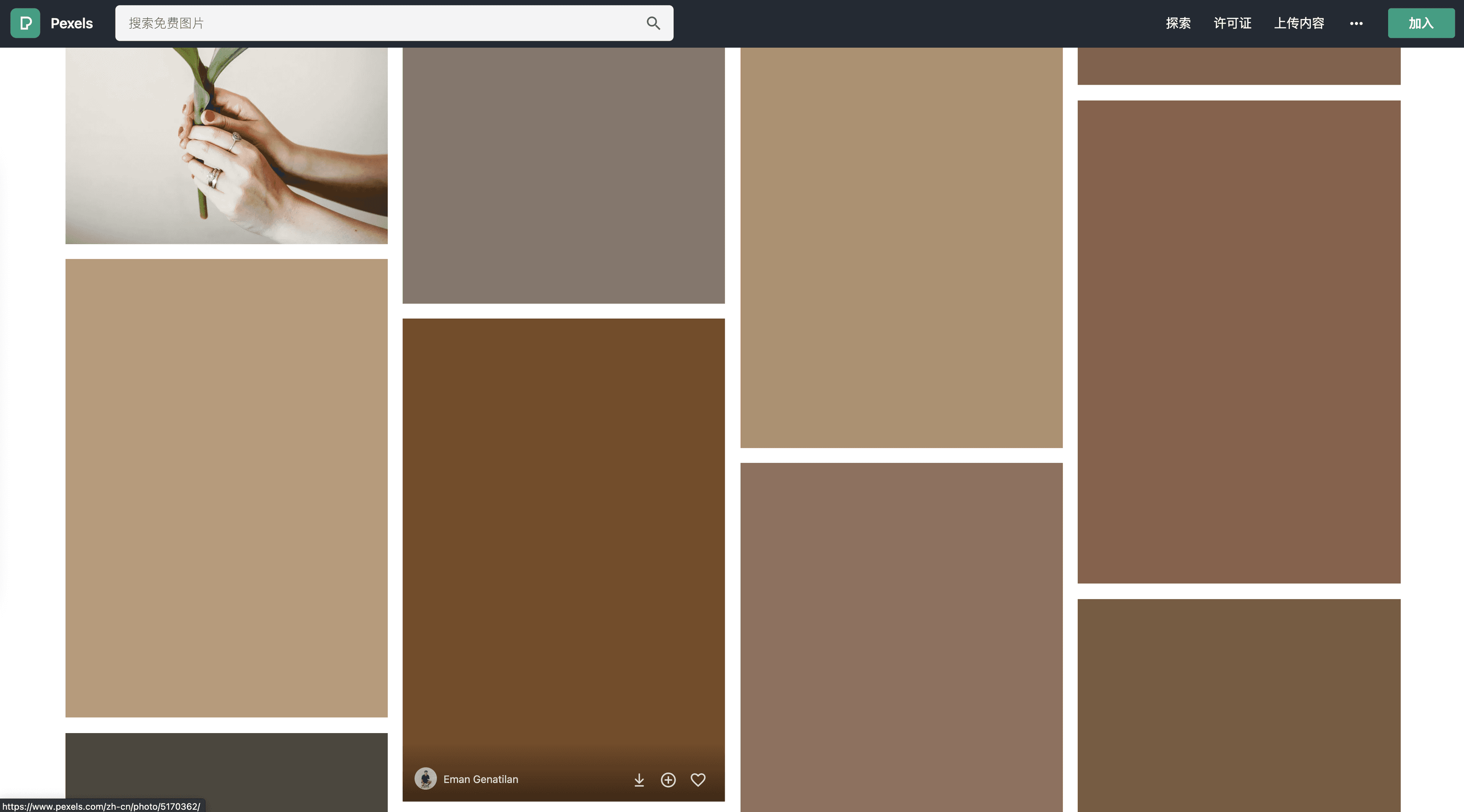Click the 上传内容 upload link

1299,23
